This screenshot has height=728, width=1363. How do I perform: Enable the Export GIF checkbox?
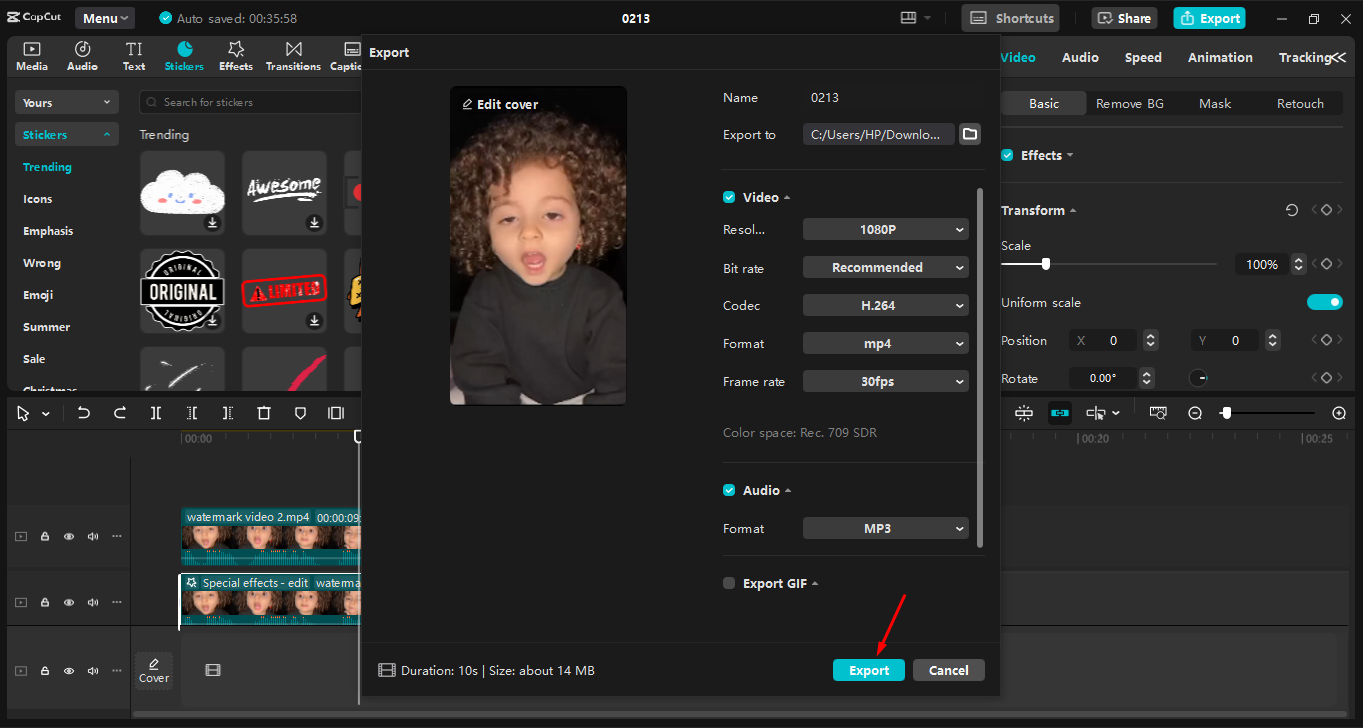(729, 583)
